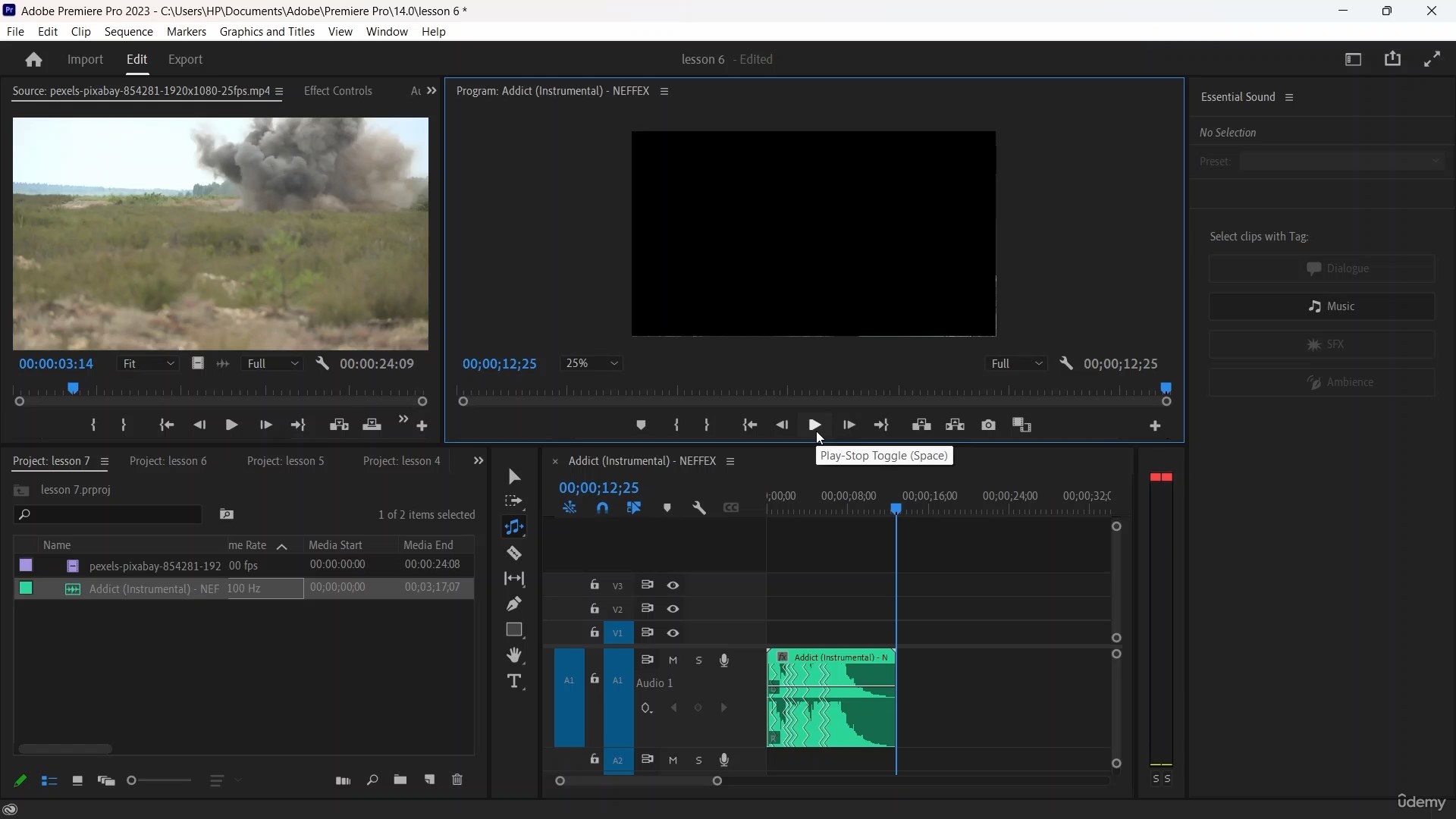This screenshot has height=819, width=1456.
Task: Click Export Frame camera icon in Program monitor
Action: pyautogui.click(x=988, y=425)
